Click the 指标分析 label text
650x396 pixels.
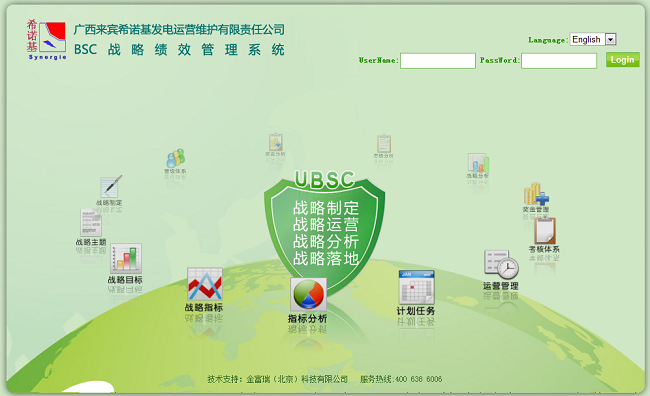coord(308,318)
